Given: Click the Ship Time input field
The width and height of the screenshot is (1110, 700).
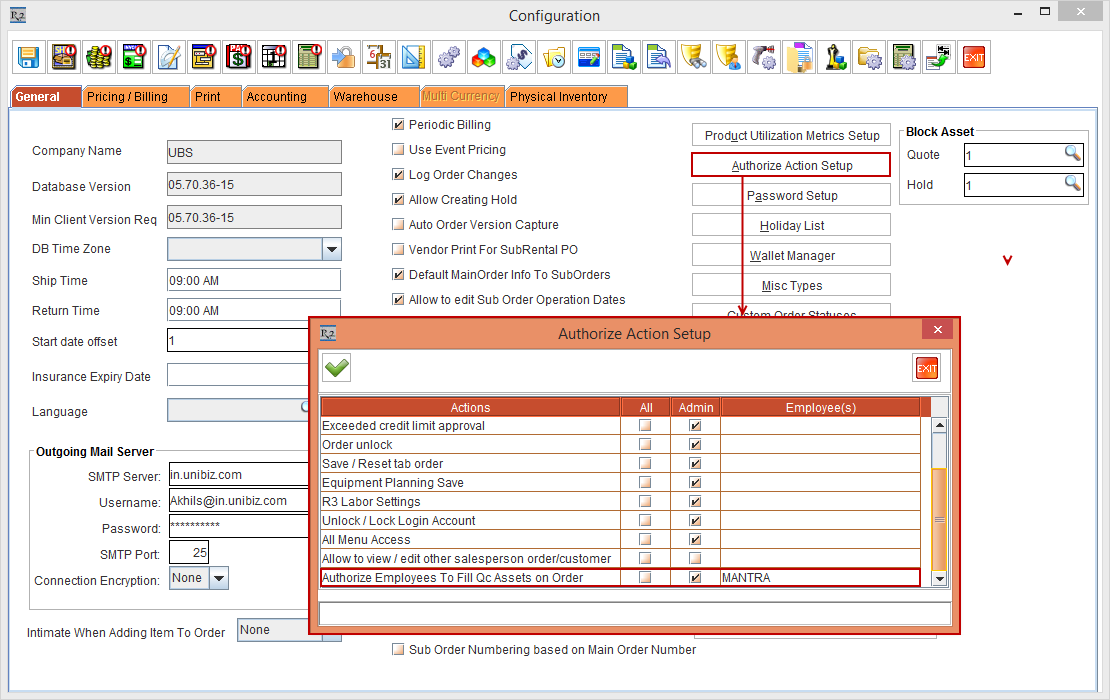Looking at the screenshot, I should pos(254,281).
